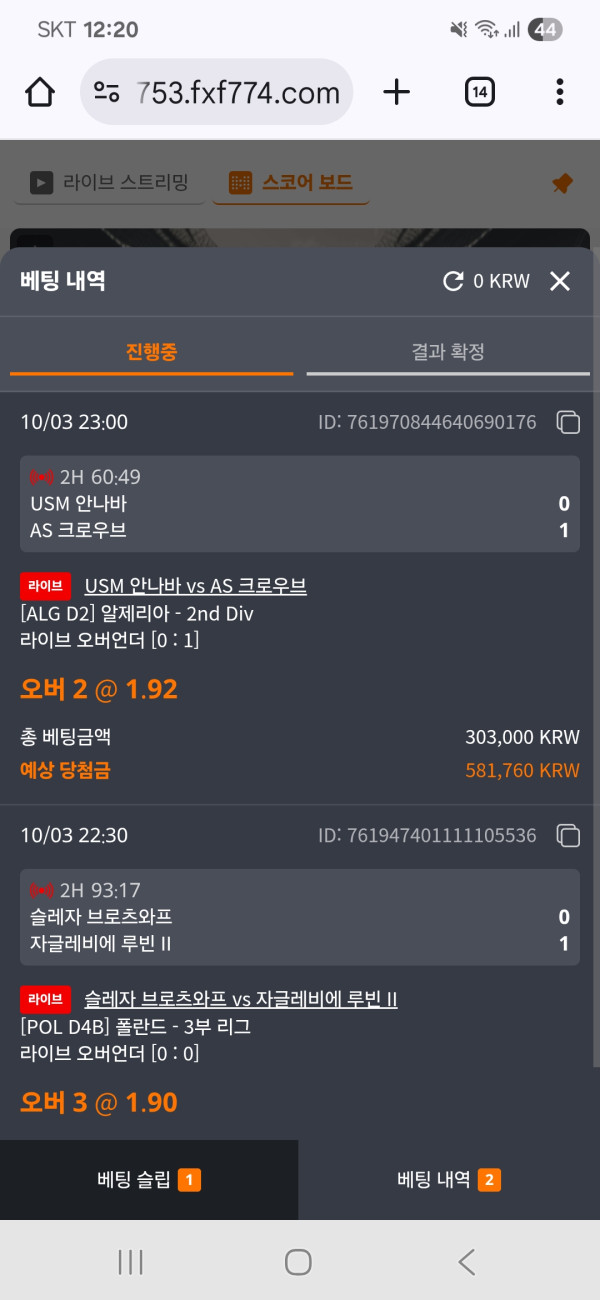Tap the address bar URL field

[x=238, y=93]
